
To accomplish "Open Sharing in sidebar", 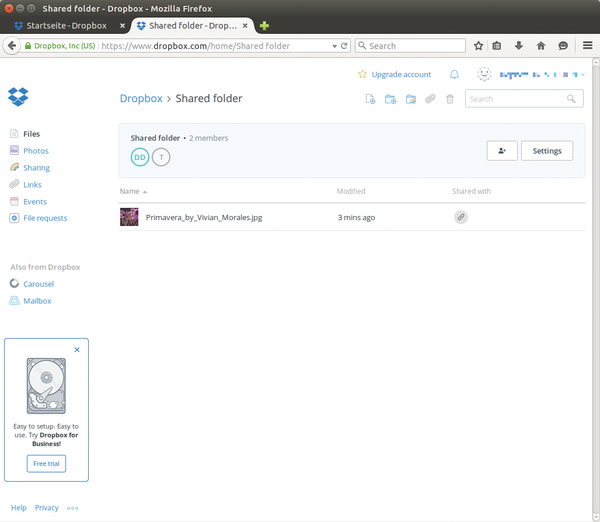I will [x=37, y=168].
